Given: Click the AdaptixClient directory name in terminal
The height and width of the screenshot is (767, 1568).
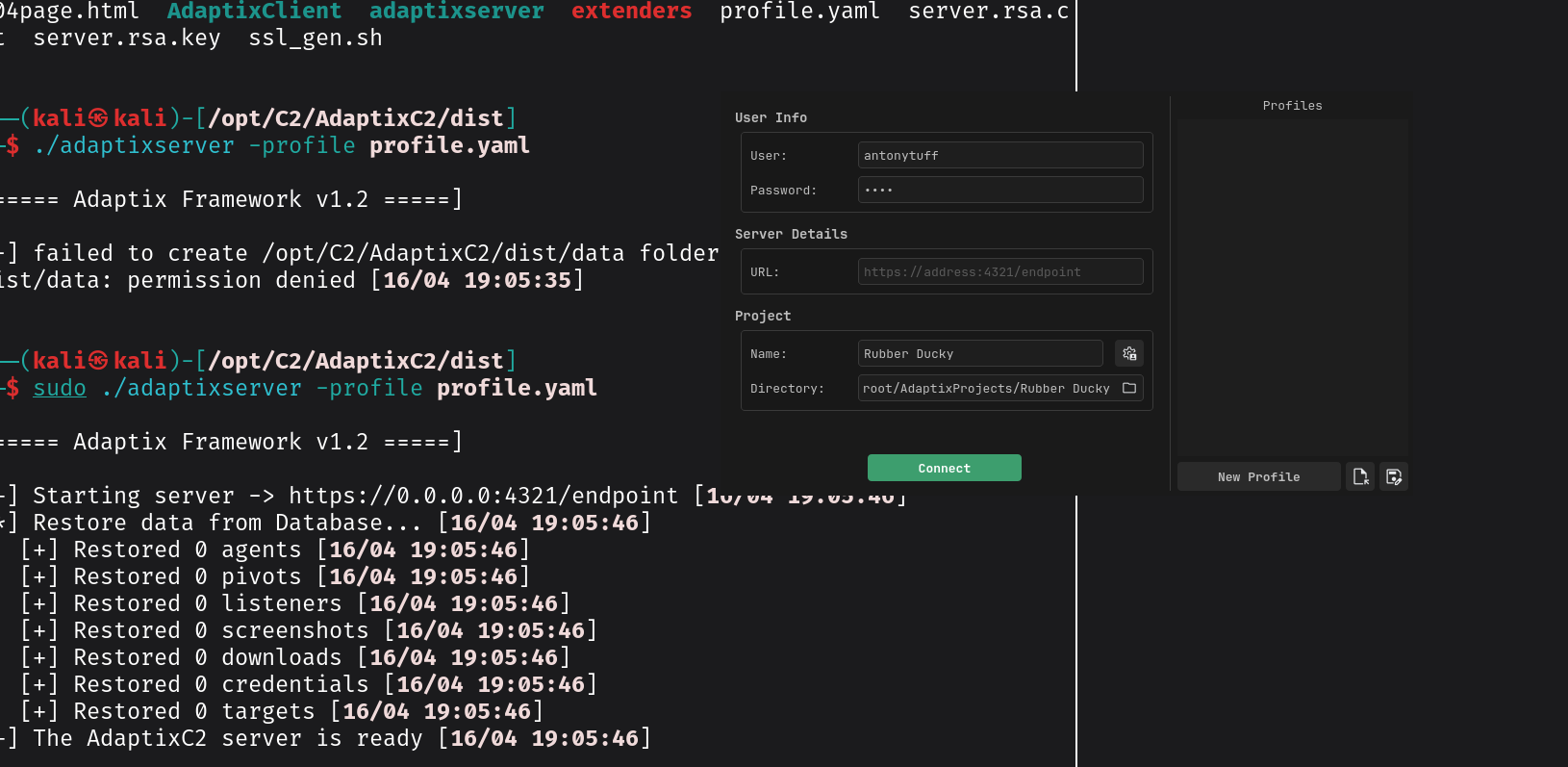Looking at the screenshot, I should coord(254,12).
